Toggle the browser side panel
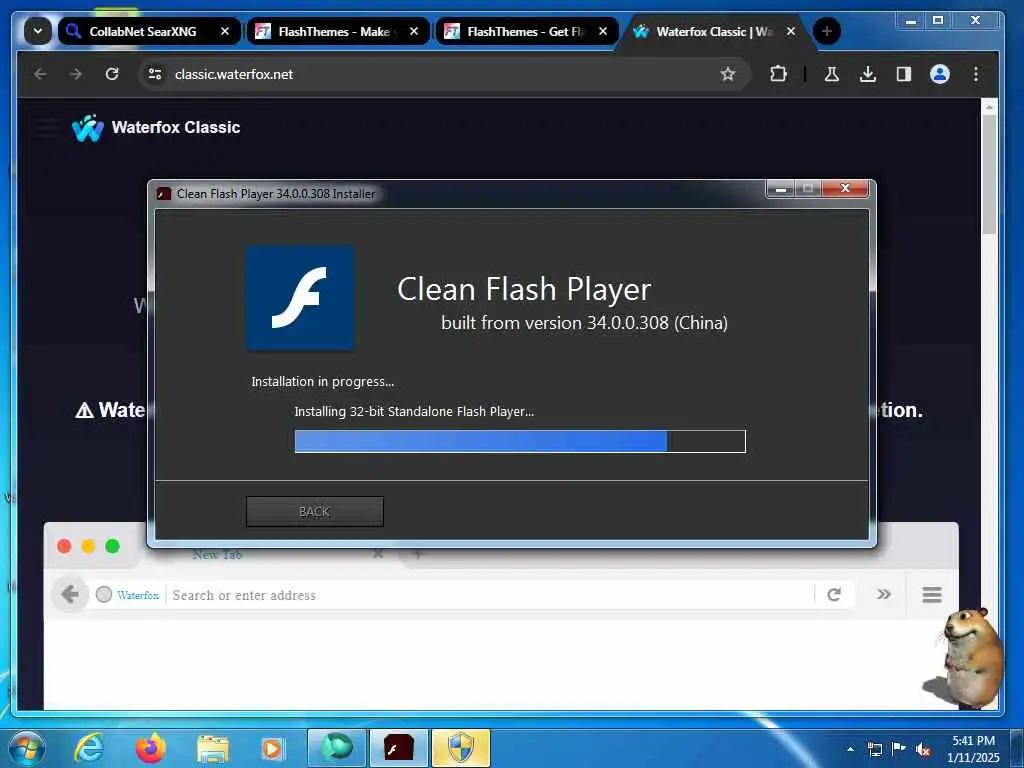1024x768 pixels. coord(904,74)
